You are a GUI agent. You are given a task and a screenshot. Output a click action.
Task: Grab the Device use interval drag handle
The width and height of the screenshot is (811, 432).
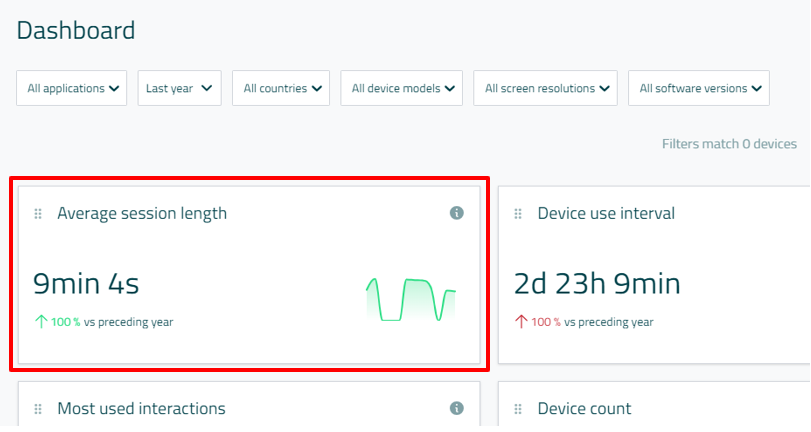coord(519,214)
